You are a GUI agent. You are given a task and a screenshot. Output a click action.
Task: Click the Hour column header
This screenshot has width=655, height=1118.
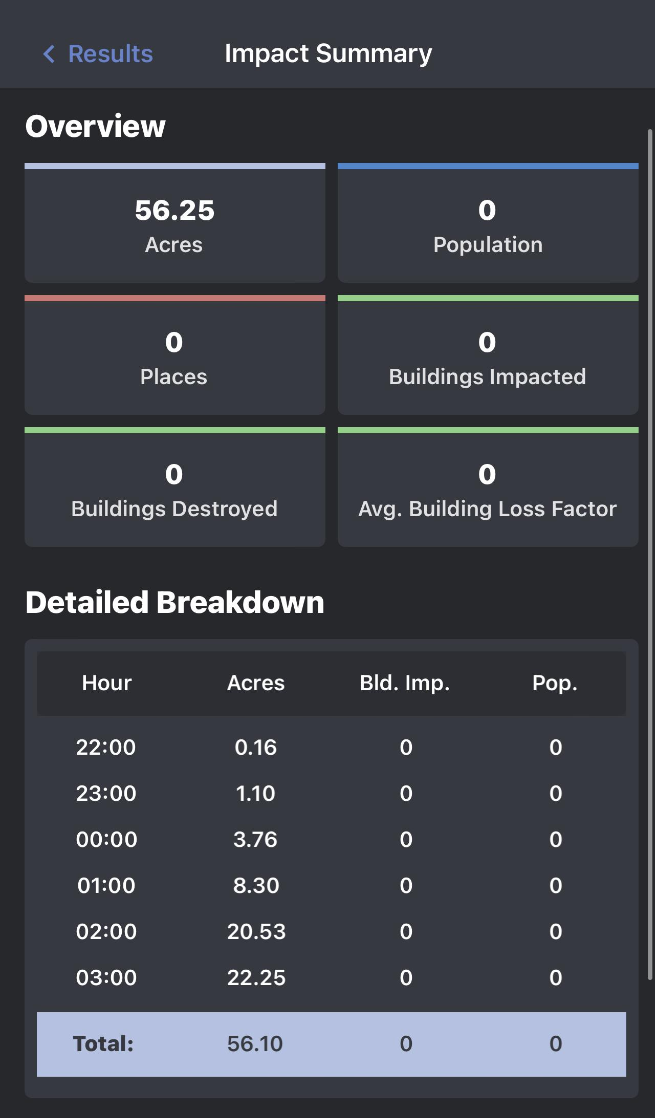(107, 684)
